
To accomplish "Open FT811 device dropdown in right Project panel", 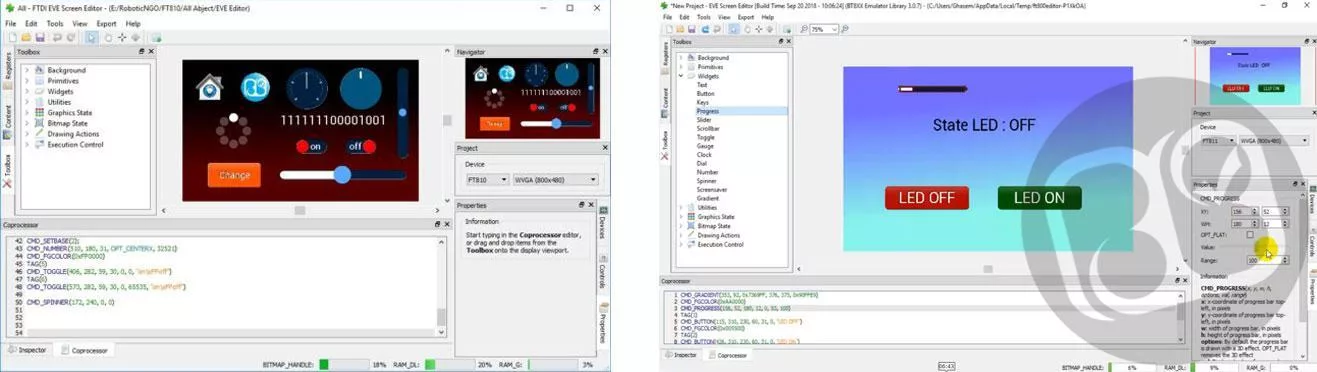I will coord(1217,141).
